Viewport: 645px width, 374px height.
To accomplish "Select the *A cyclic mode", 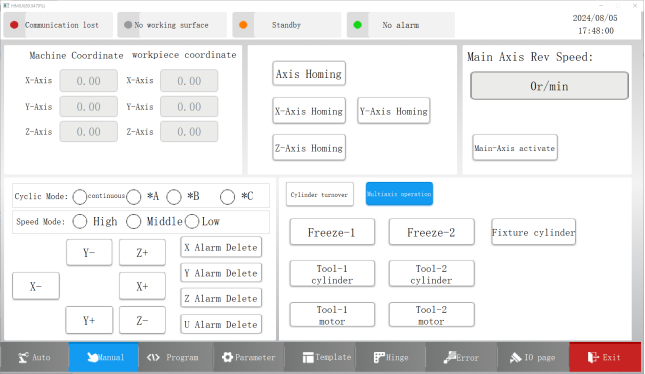I will point(134,197).
